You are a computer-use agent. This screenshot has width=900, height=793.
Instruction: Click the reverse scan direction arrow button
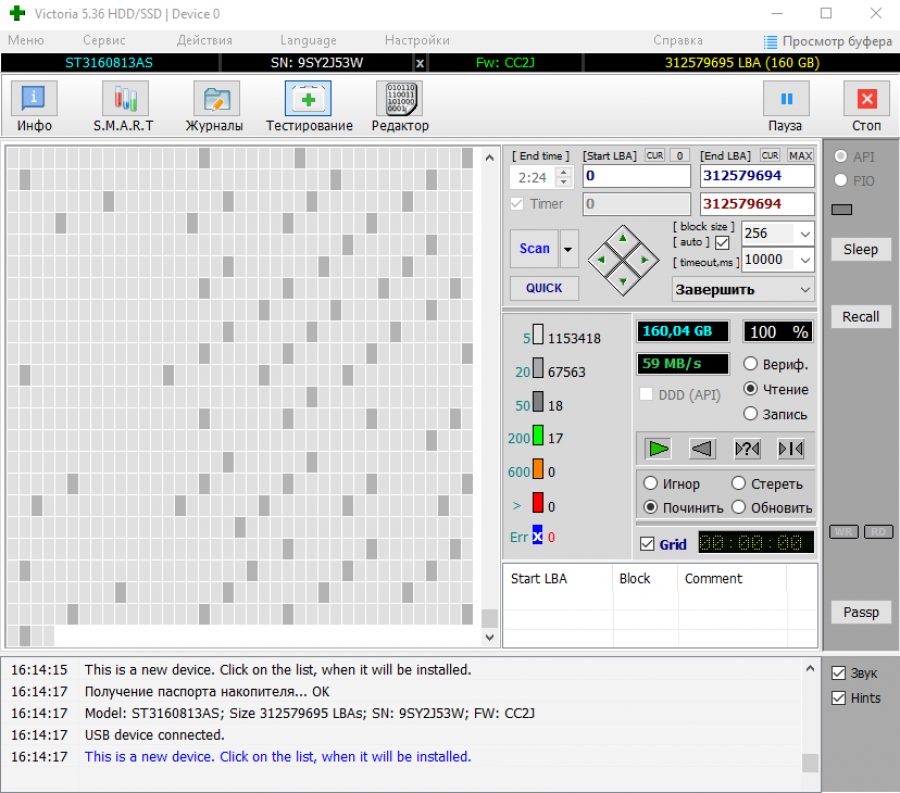[x=702, y=448]
